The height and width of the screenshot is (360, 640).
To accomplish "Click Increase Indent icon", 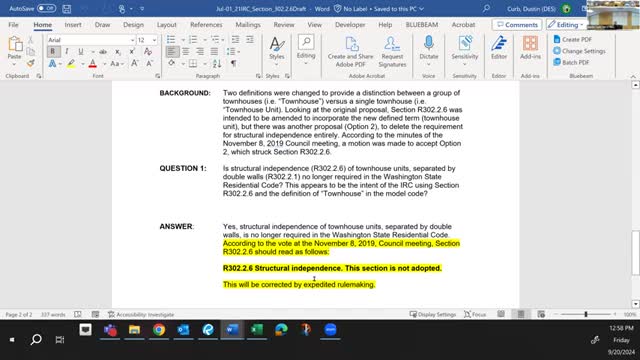I will click(x=249, y=40).
